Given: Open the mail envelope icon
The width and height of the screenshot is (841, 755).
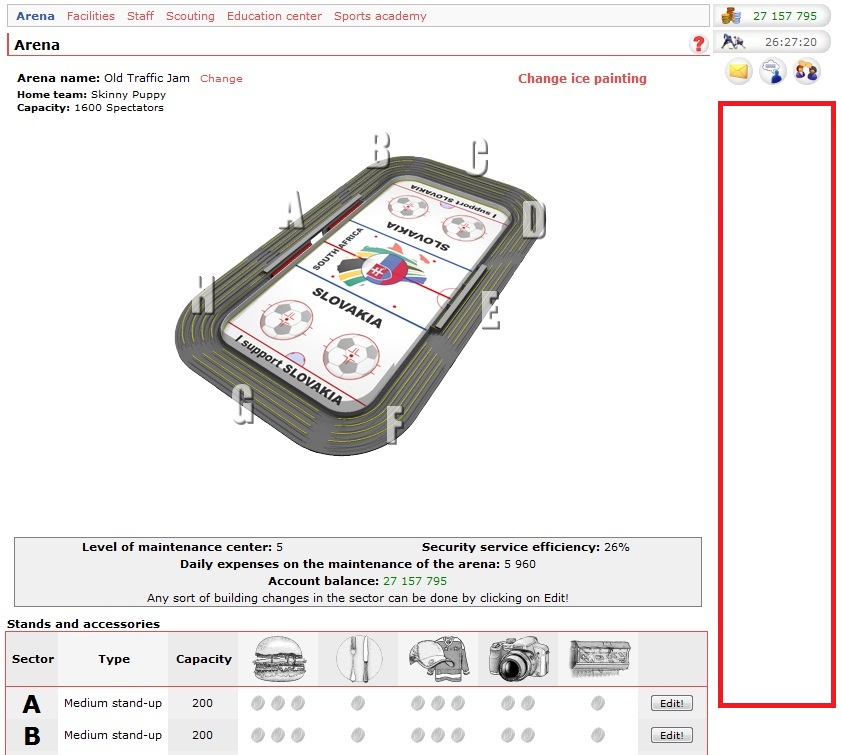Looking at the screenshot, I should (739, 71).
